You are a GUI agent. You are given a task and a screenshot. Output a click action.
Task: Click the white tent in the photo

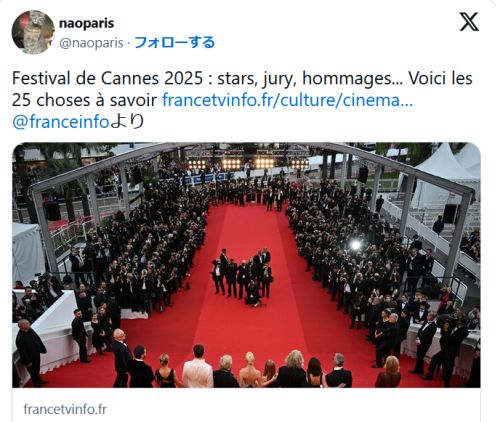[446, 177]
